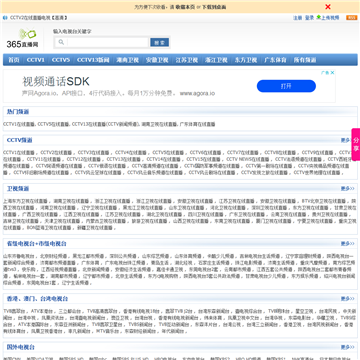Click the small icon before CCTV2在线直播 breadcrumb

[x=5, y=18]
